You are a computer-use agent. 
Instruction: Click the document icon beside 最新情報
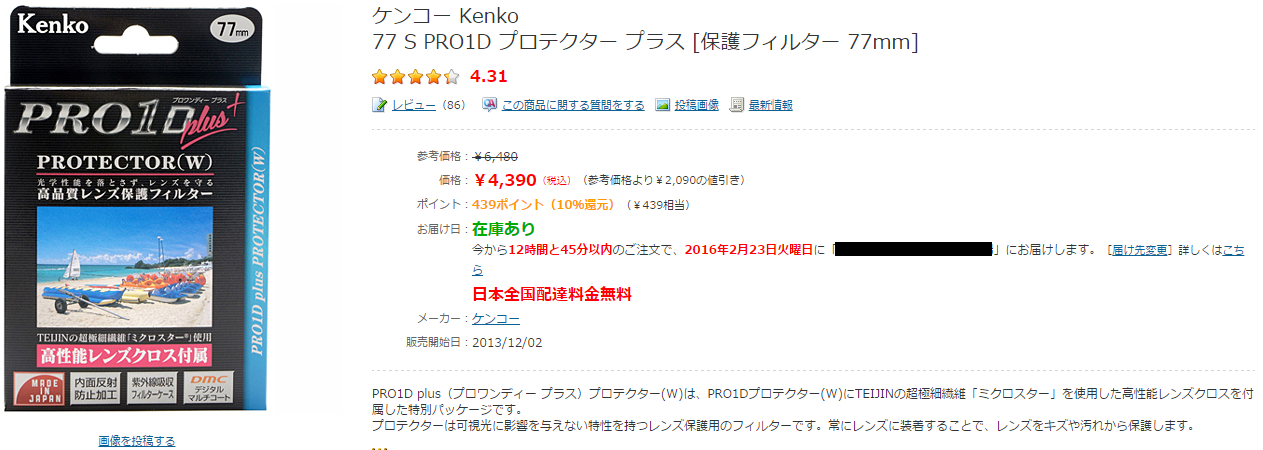pos(737,105)
